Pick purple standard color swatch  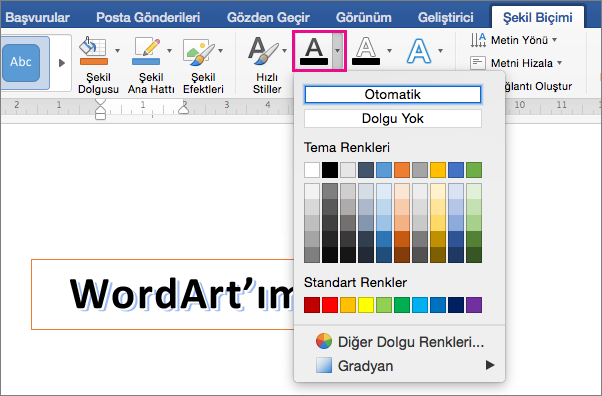pos(474,305)
